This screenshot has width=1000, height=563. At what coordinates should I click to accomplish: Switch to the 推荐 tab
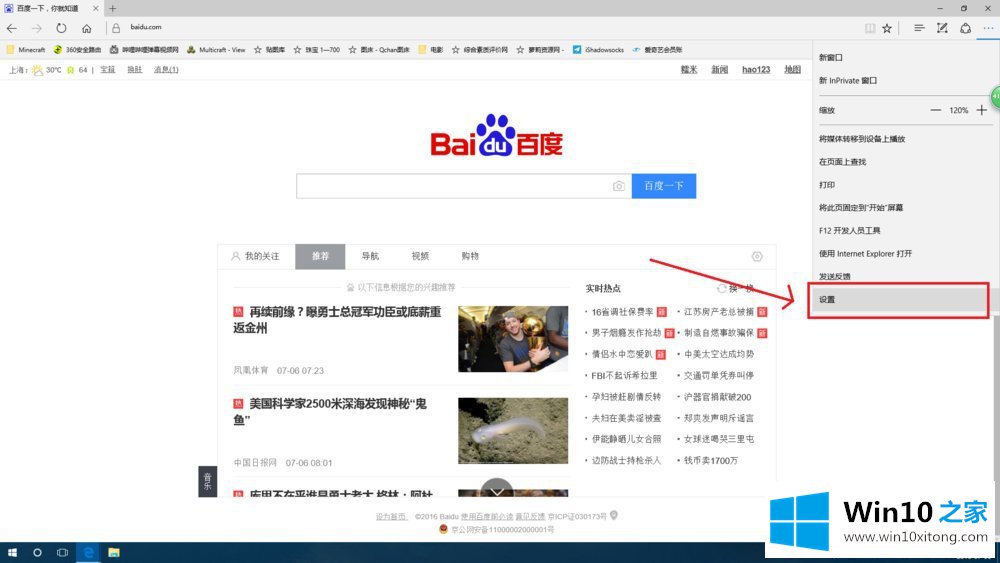[x=320, y=256]
